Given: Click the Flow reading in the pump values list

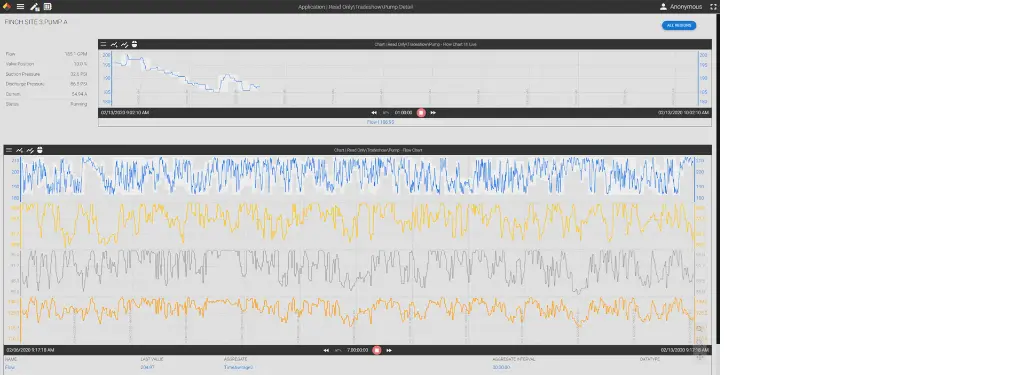Looking at the screenshot, I should (x=46, y=54).
